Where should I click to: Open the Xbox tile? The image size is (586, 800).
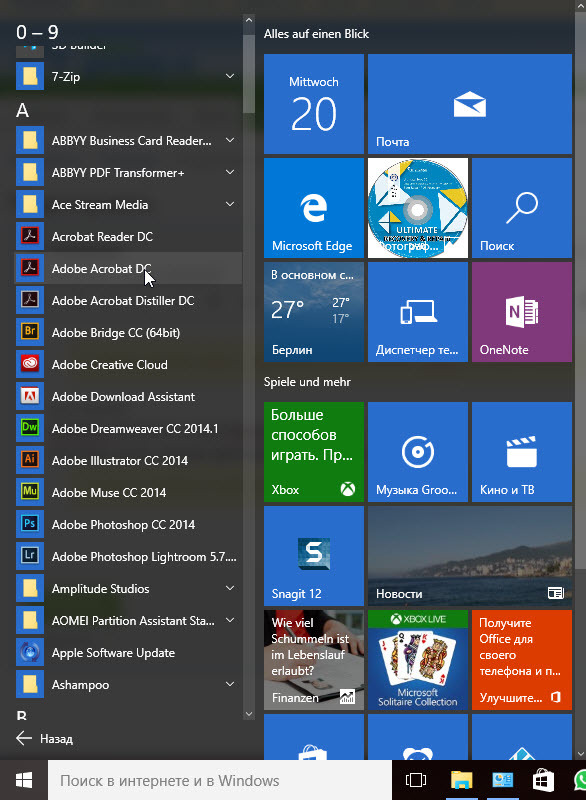point(314,452)
